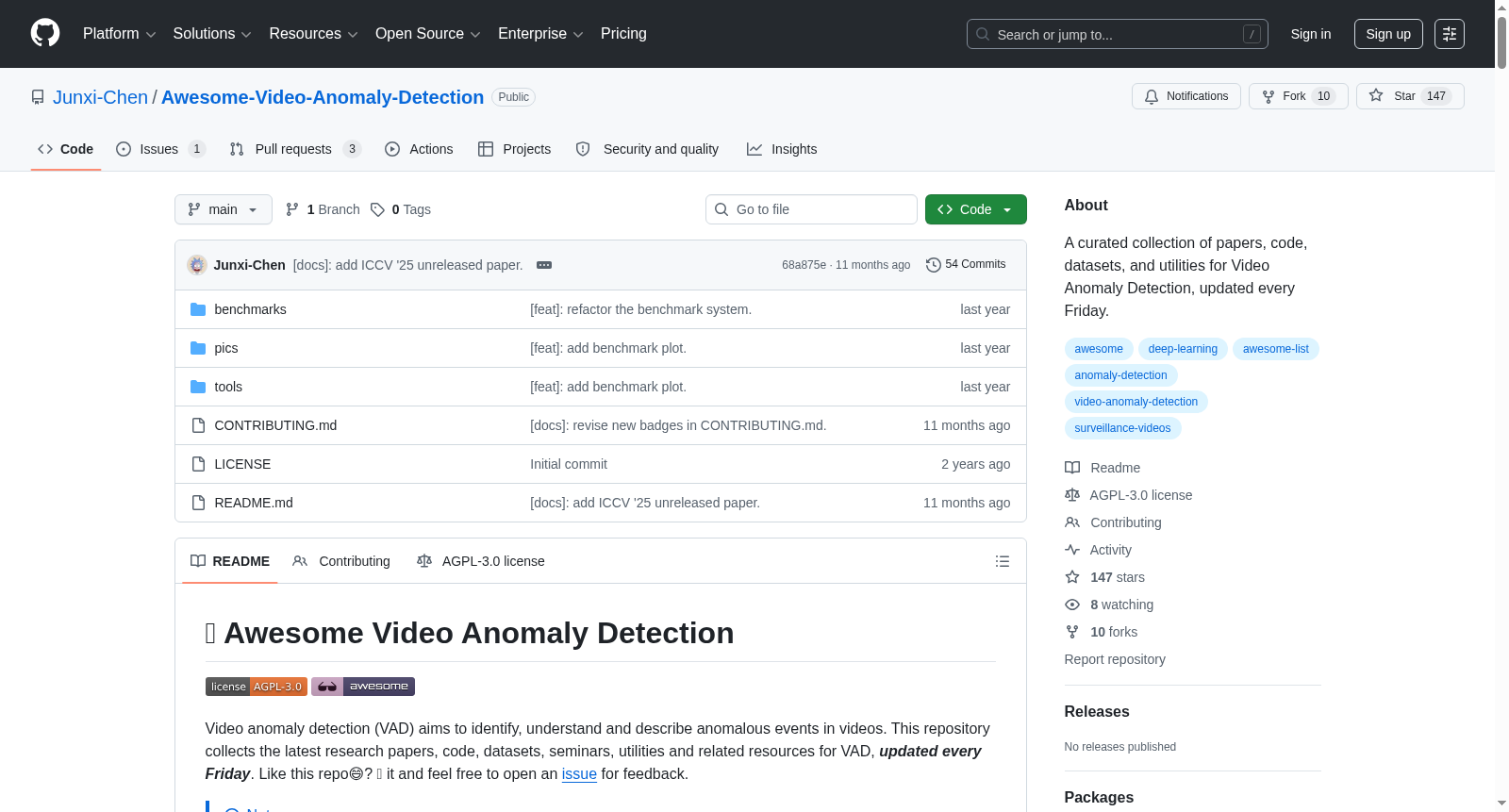Switch to the Pull requests tab

pyautogui.click(x=295, y=149)
